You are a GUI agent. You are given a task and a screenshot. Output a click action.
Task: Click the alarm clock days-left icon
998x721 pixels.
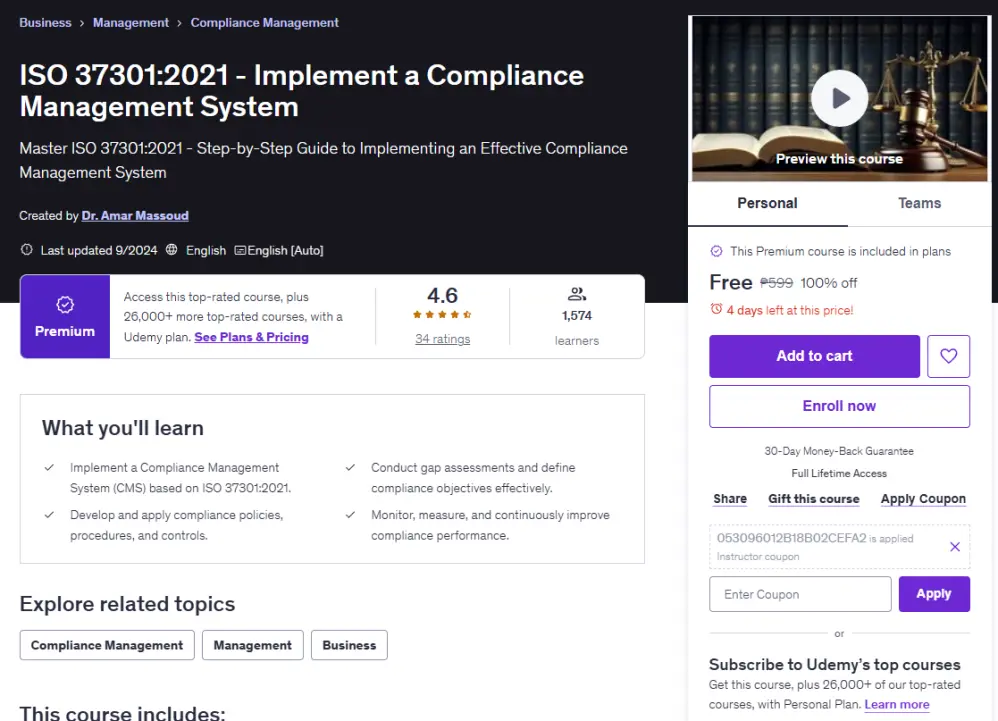[x=716, y=310]
